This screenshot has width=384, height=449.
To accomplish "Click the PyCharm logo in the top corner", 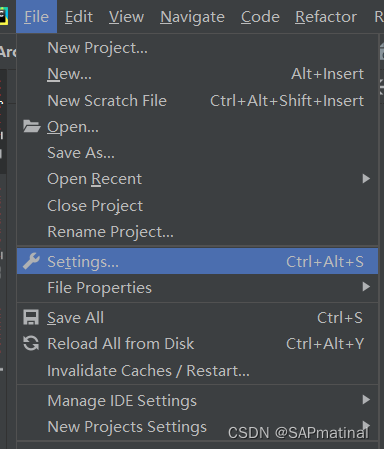I will (x=4, y=16).
